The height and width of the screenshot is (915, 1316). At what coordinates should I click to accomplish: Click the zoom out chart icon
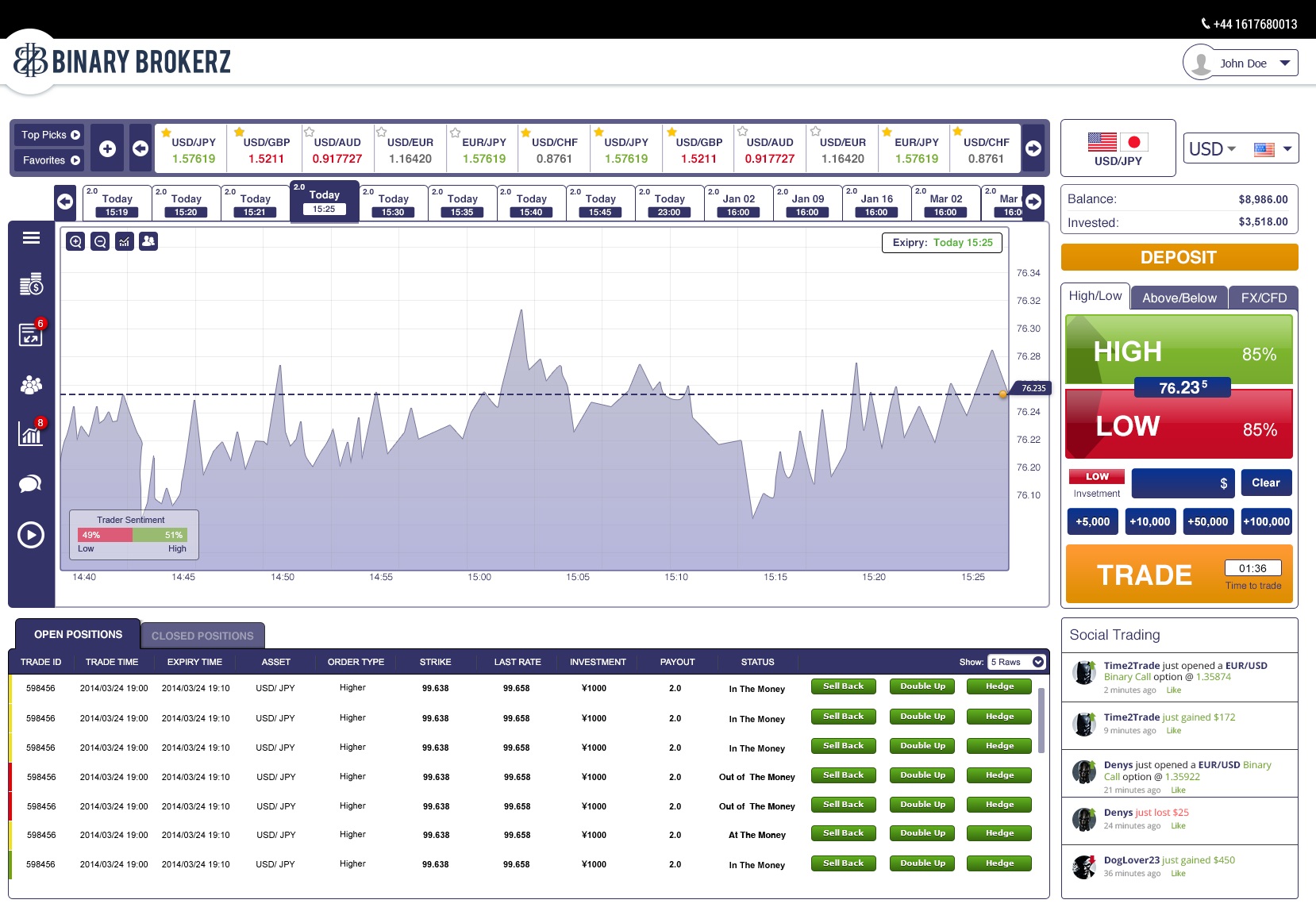click(x=100, y=242)
